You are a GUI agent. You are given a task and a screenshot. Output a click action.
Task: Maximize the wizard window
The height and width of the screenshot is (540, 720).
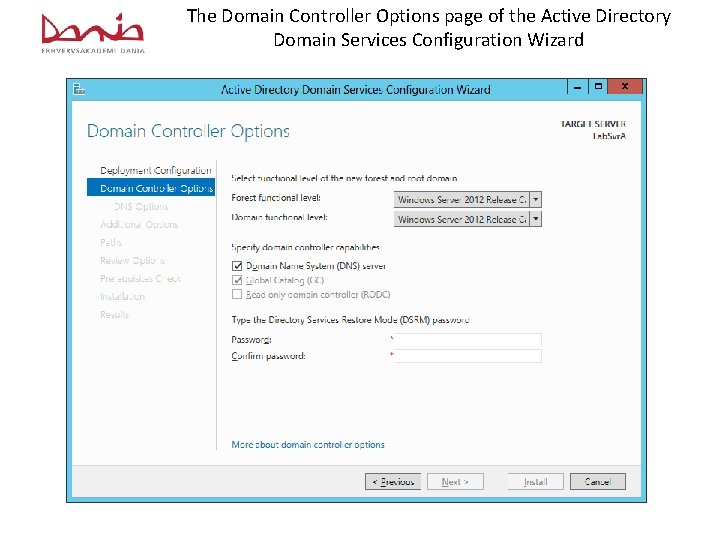click(x=598, y=86)
